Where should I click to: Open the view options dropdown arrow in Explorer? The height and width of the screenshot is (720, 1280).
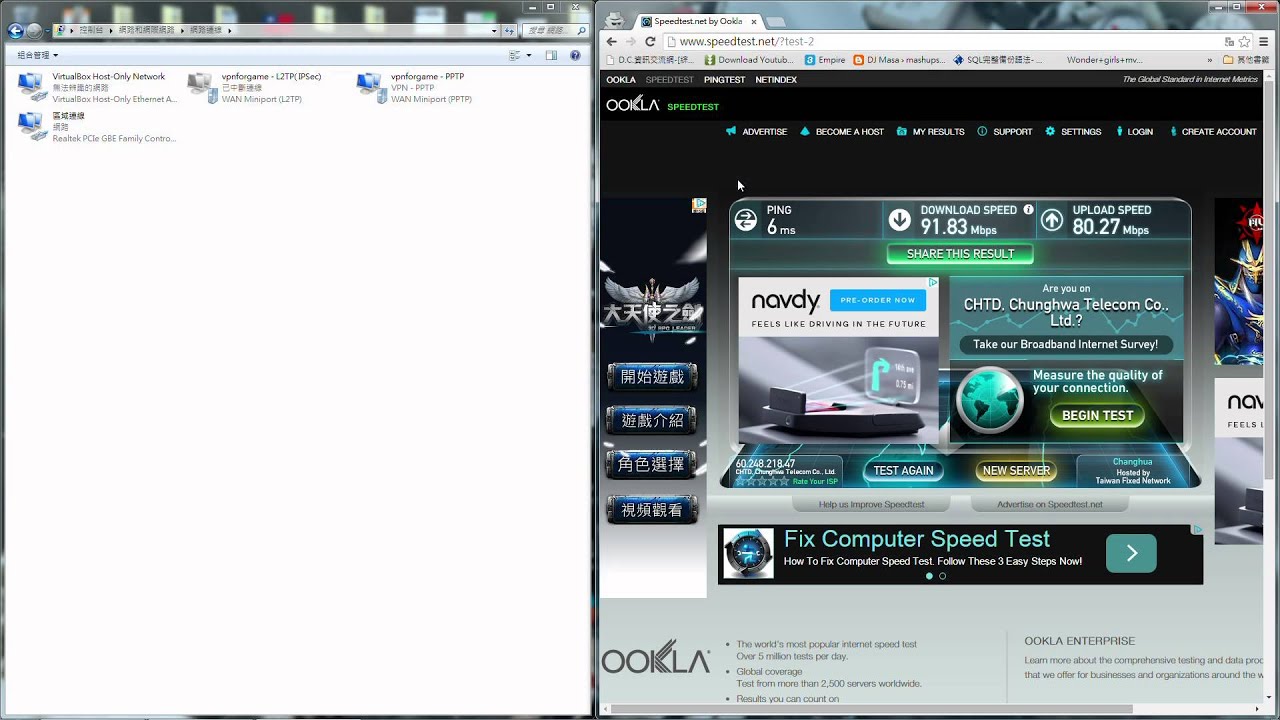click(x=528, y=55)
